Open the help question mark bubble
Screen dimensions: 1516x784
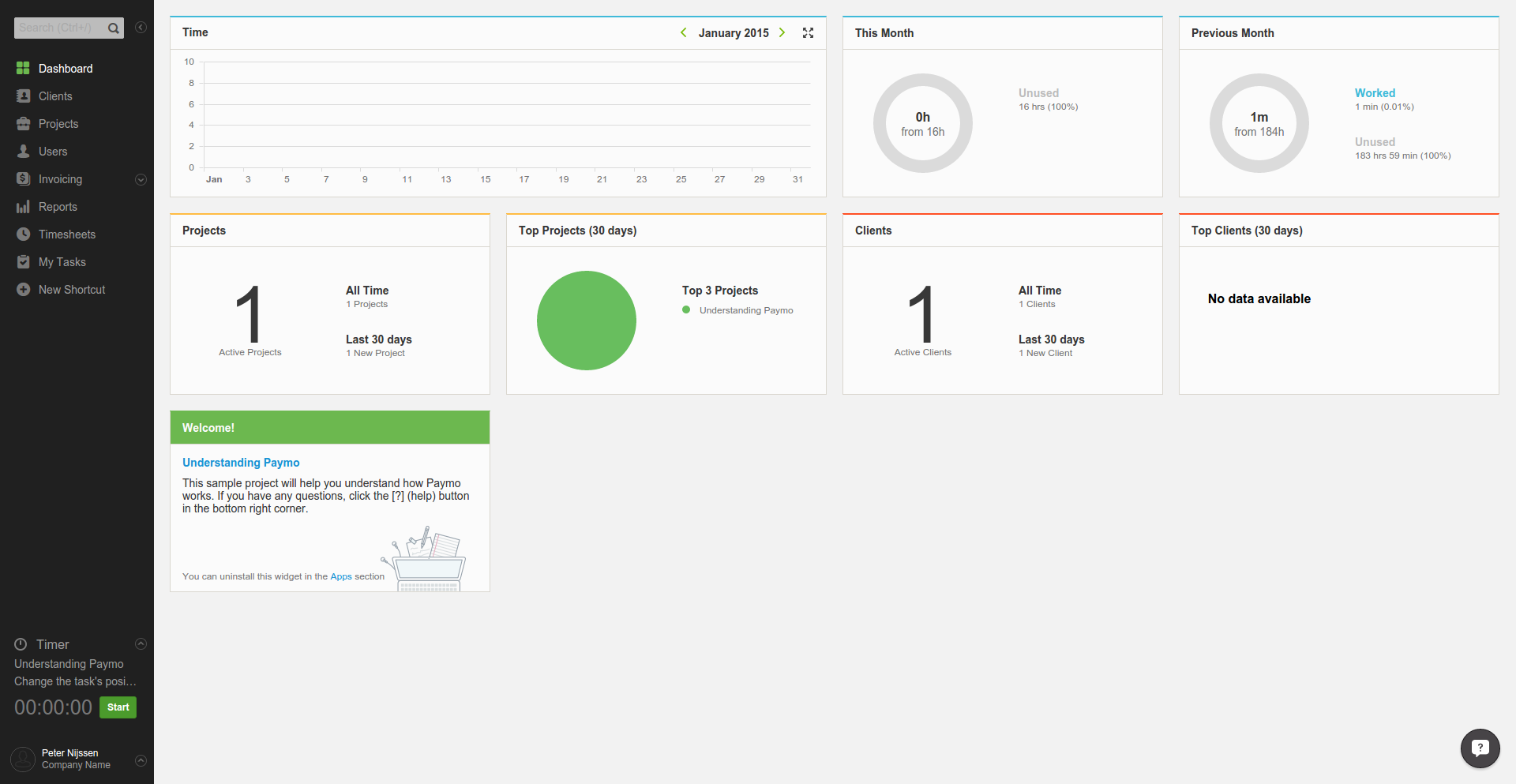(1480, 748)
